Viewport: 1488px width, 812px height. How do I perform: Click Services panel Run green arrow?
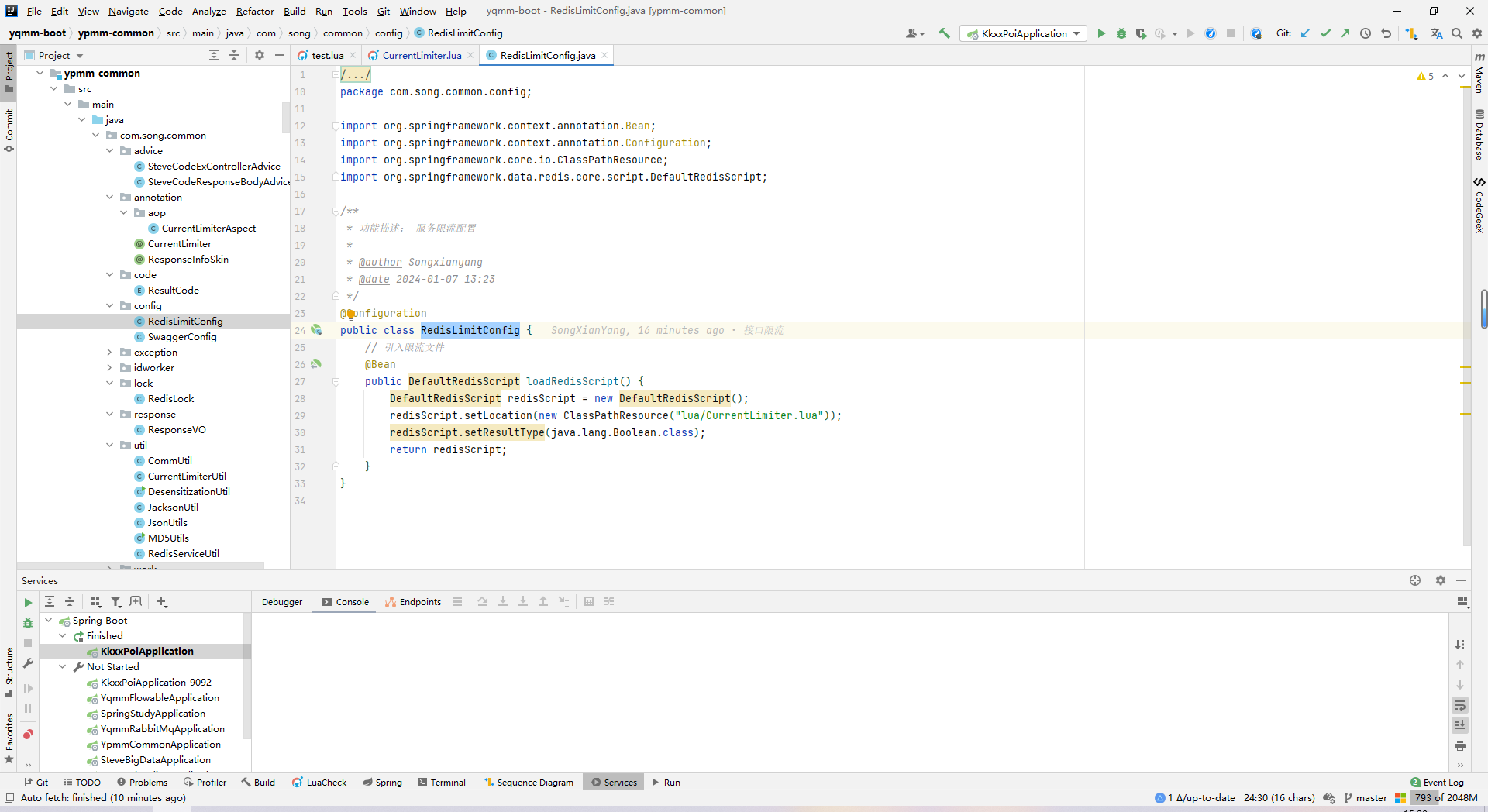point(28,602)
